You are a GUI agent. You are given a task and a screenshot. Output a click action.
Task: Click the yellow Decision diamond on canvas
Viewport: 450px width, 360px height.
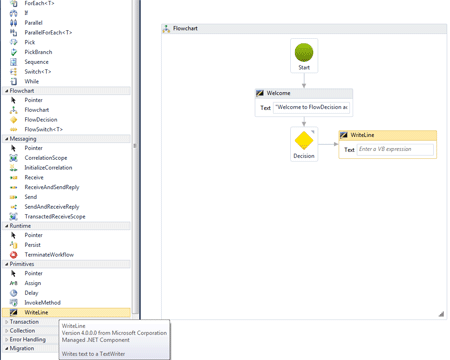point(304,140)
